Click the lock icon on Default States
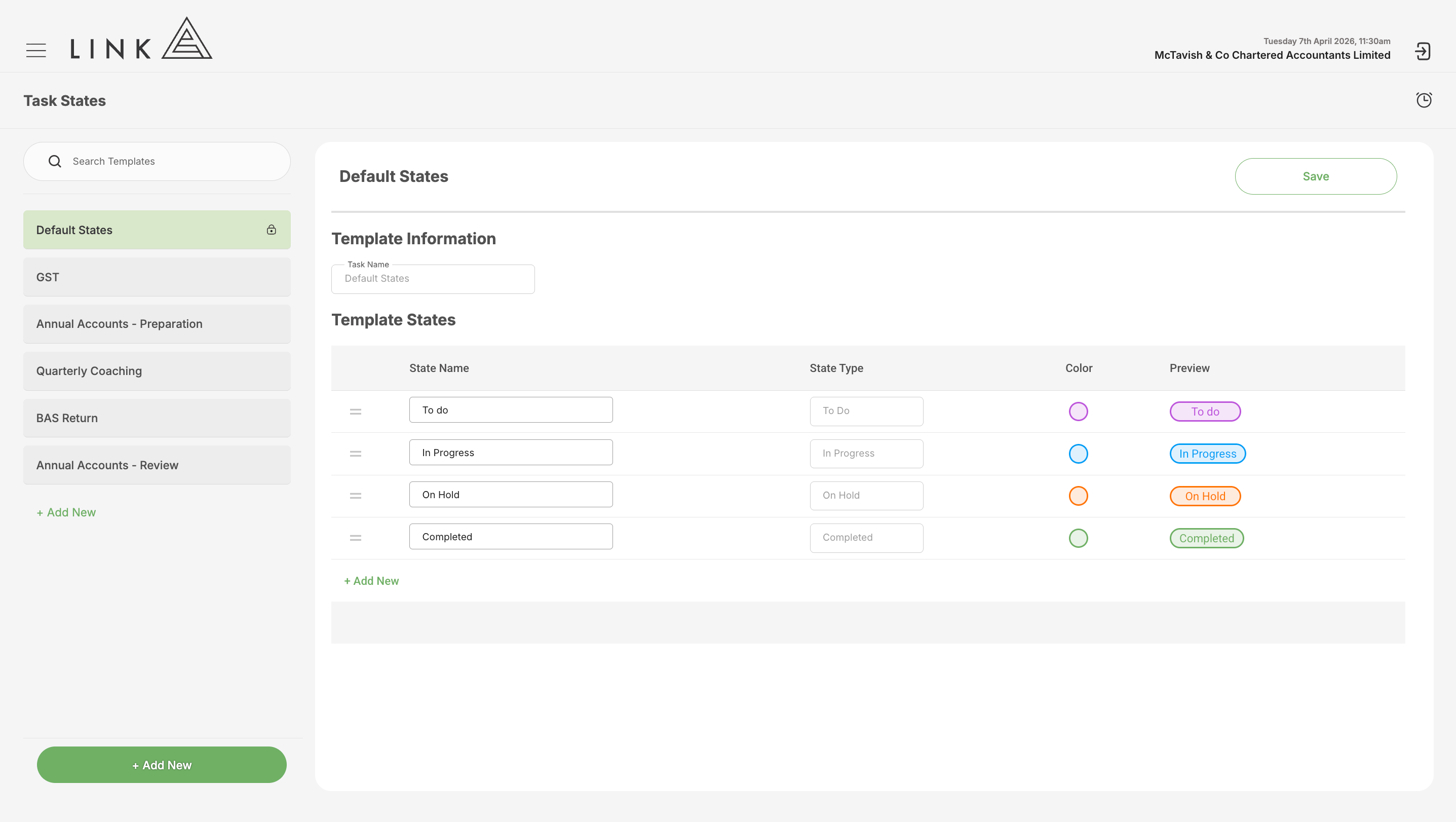The image size is (1456, 822). (272, 230)
